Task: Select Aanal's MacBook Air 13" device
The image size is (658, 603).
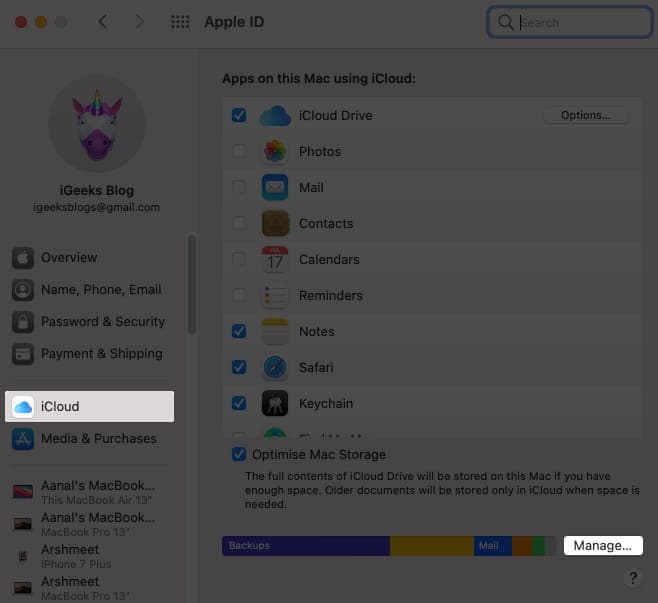Action: pyautogui.click(x=89, y=492)
